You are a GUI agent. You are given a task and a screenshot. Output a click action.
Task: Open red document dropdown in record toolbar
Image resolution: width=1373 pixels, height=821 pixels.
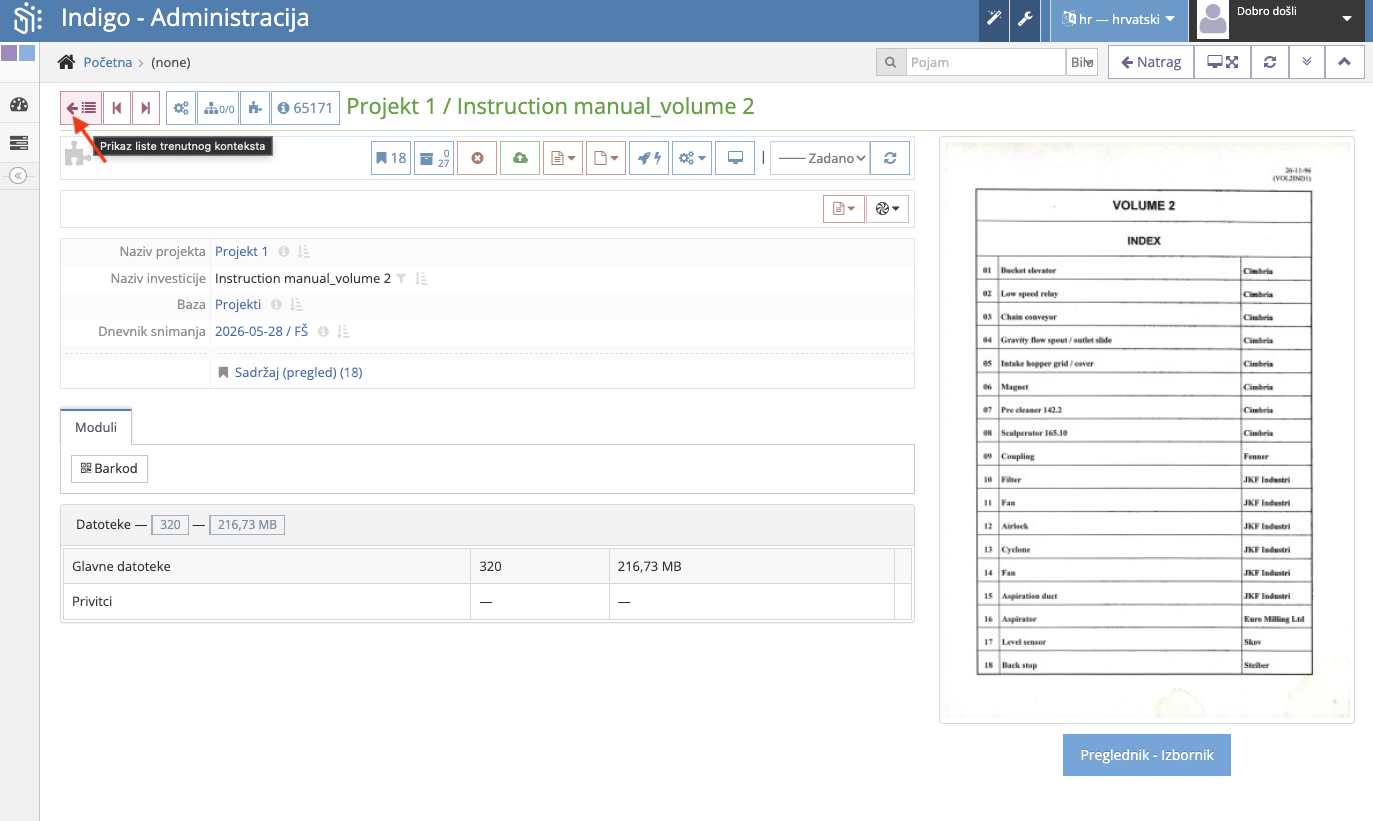point(563,158)
